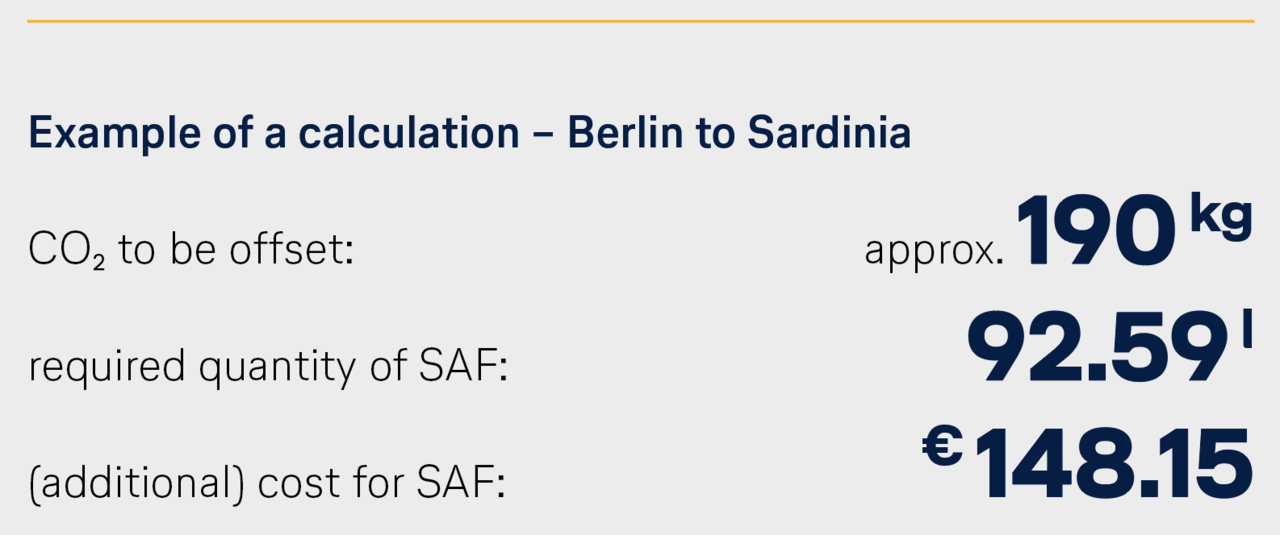This screenshot has height=535, width=1280.
Task: Click the 'required quantity of SAF:' label
Action: coord(269,367)
